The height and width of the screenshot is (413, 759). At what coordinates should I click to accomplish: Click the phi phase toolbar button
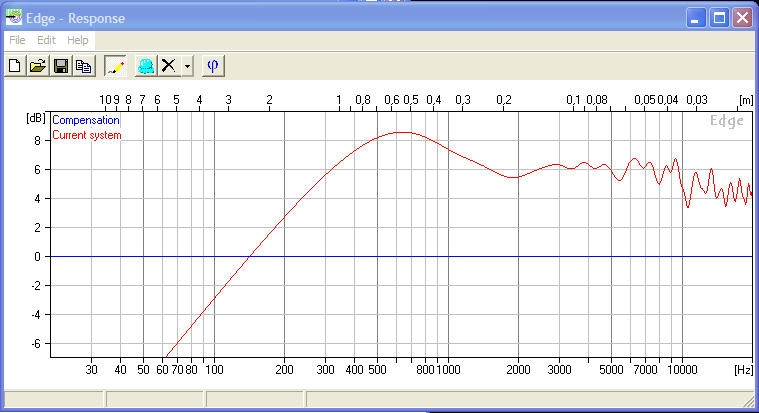click(212, 66)
